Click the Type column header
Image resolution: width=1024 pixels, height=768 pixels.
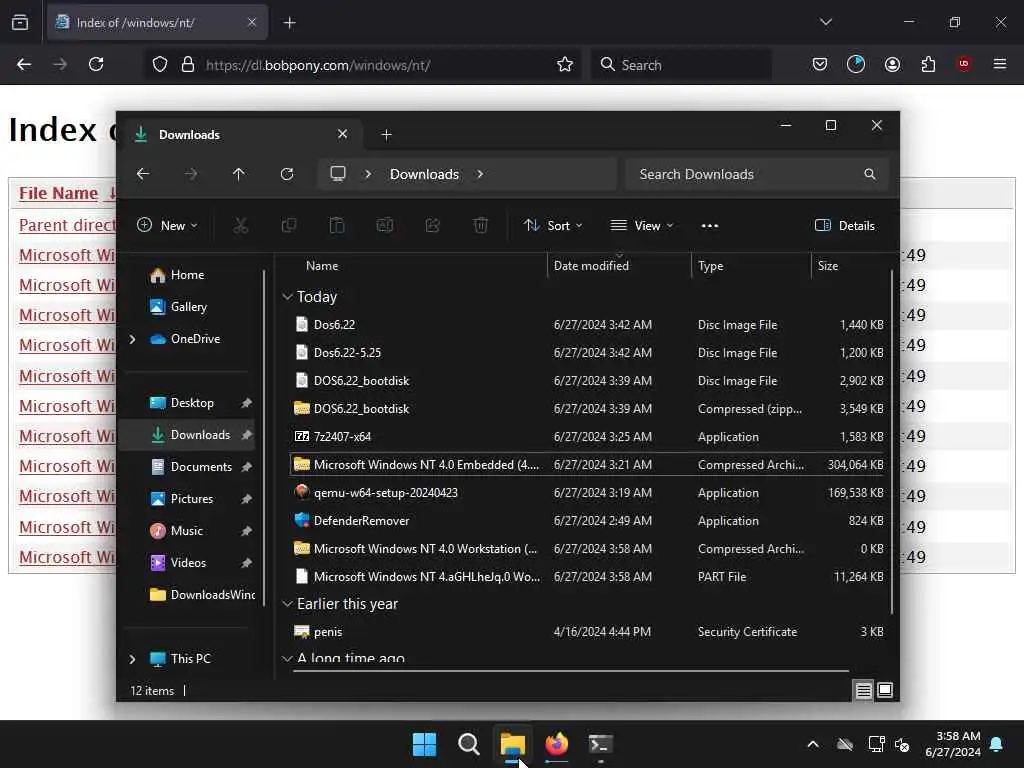pos(710,266)
